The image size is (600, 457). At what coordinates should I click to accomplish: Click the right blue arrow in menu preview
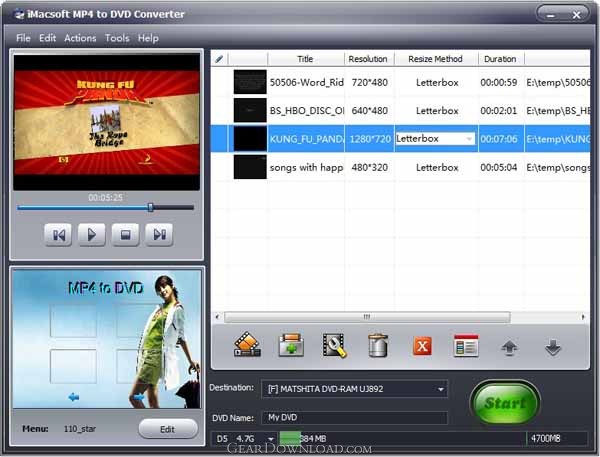pos(139,397)
